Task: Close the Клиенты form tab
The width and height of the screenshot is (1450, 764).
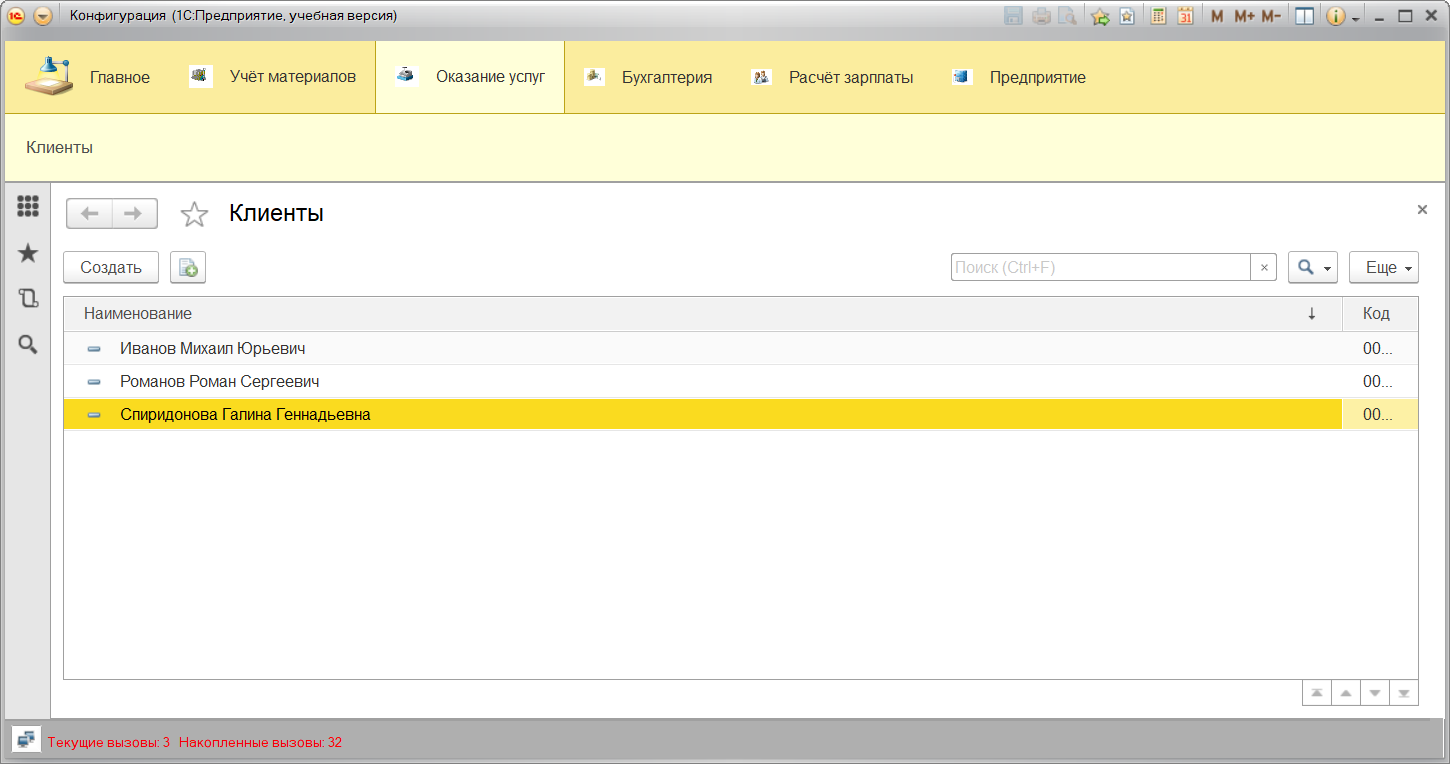Action: point(1422,209)
